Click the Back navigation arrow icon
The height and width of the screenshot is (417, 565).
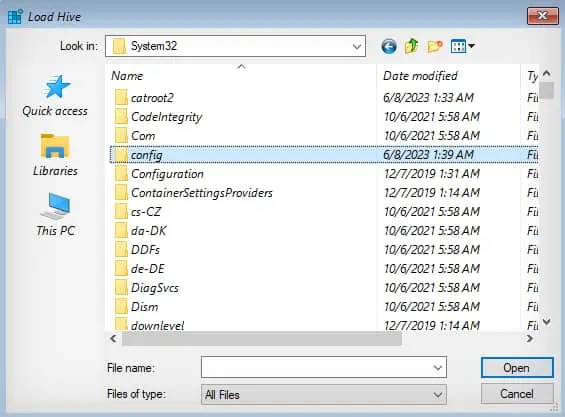click(389, 46)
